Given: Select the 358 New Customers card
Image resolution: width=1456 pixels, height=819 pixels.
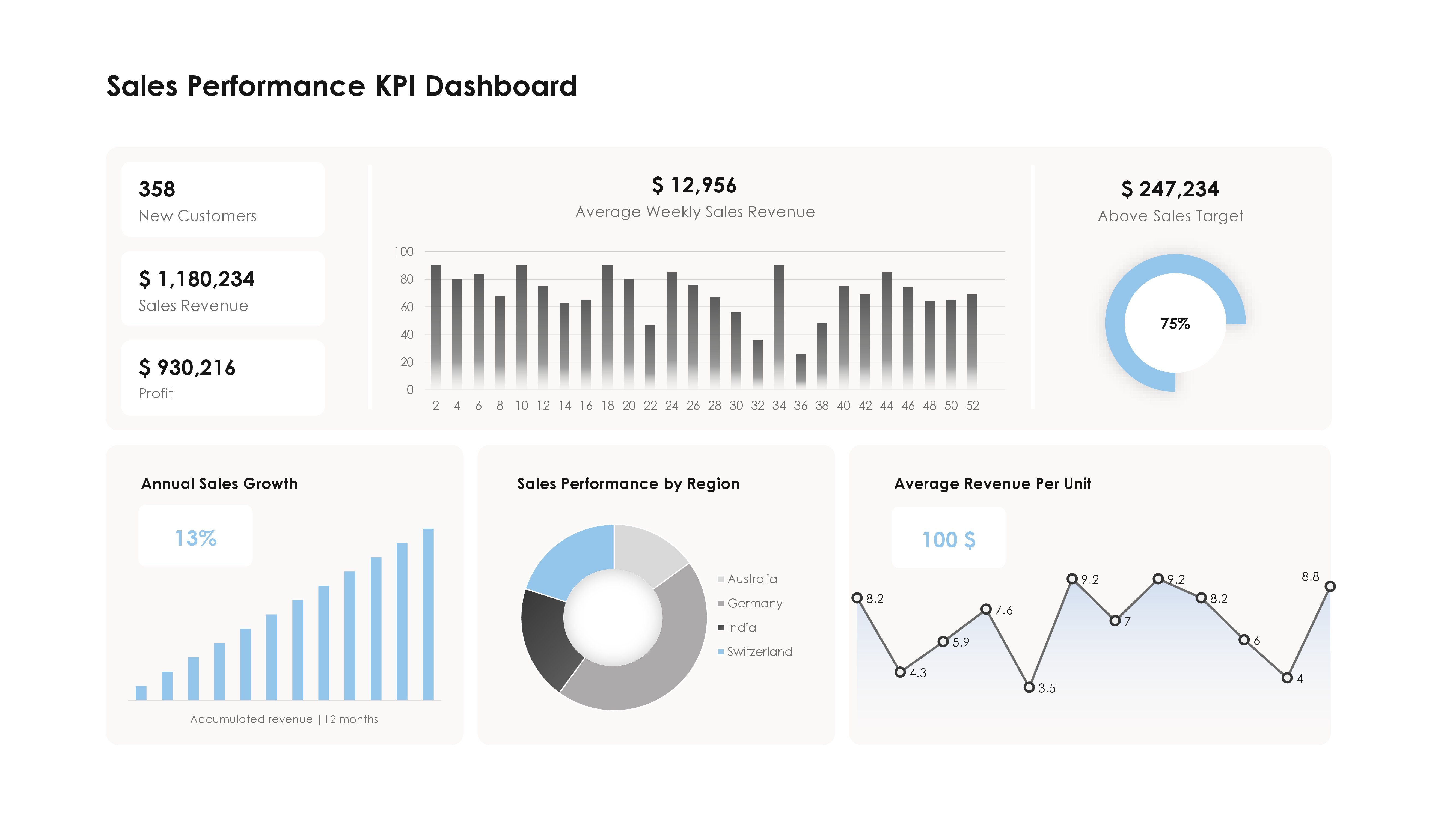Looking at the screenshot, I should [x=223, y=199].
